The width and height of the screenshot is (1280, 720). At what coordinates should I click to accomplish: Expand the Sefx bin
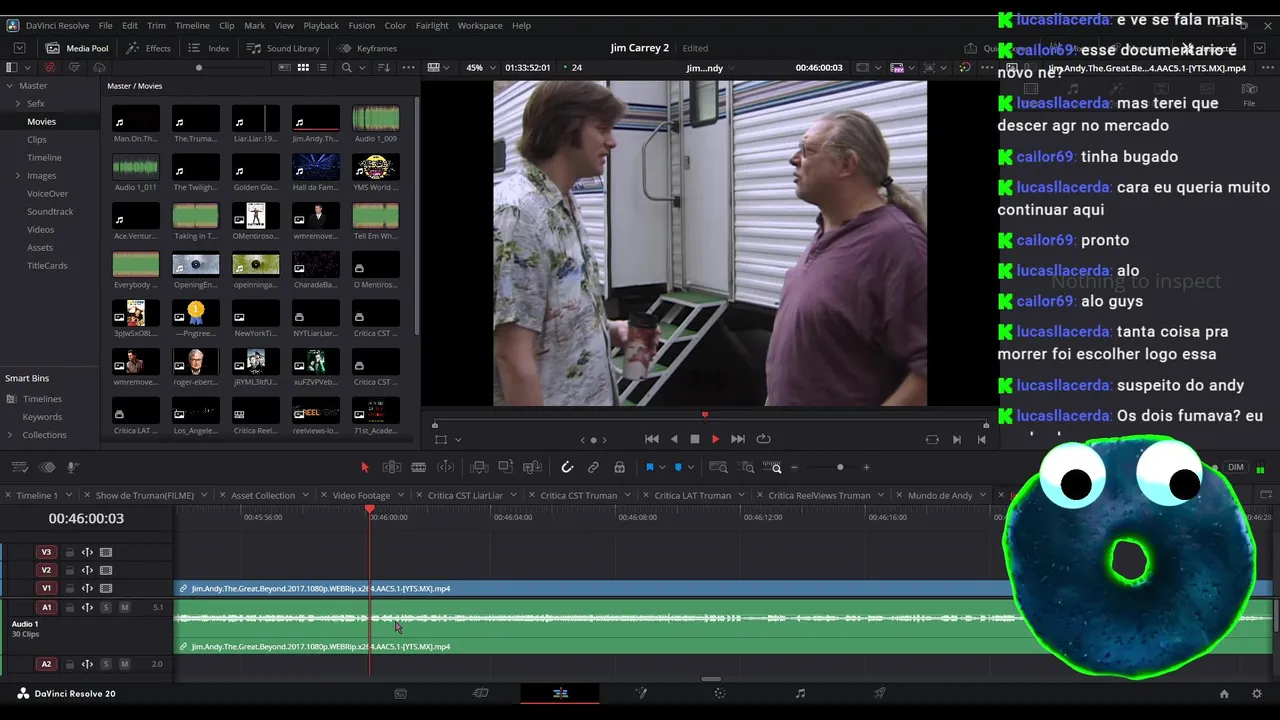pyautogui.click(x=17, y=104)
